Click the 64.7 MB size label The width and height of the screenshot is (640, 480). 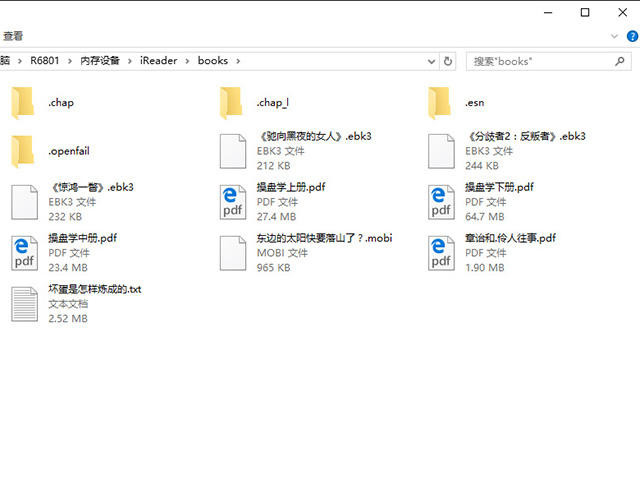pyautogui.click(x=485, y=217)
